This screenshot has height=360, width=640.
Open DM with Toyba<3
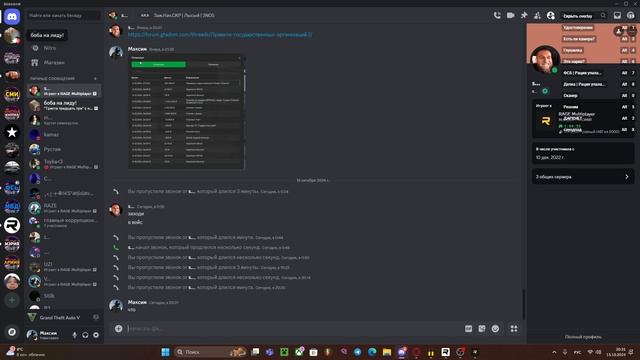(64, 164)
